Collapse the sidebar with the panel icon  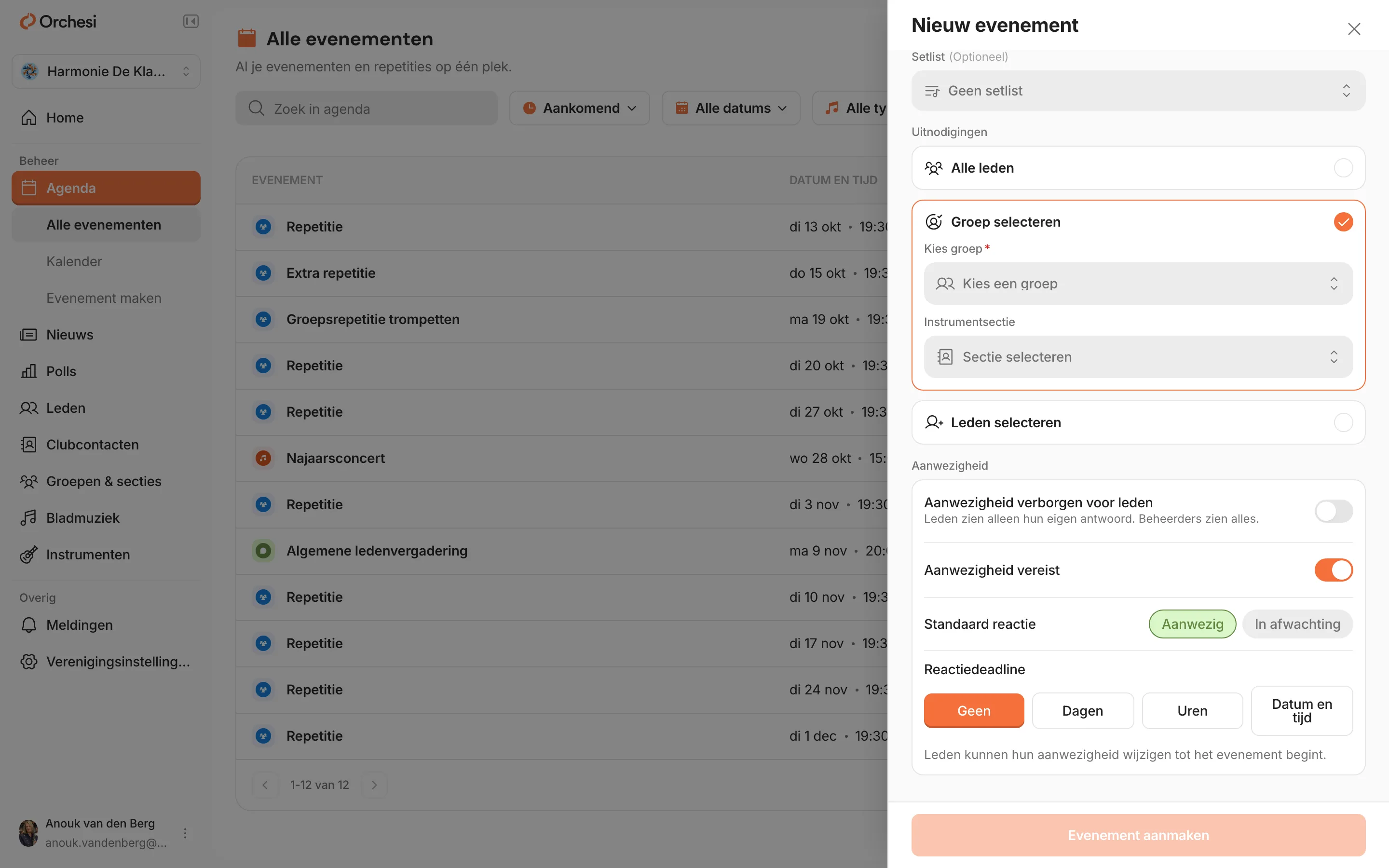click(191, 22)
